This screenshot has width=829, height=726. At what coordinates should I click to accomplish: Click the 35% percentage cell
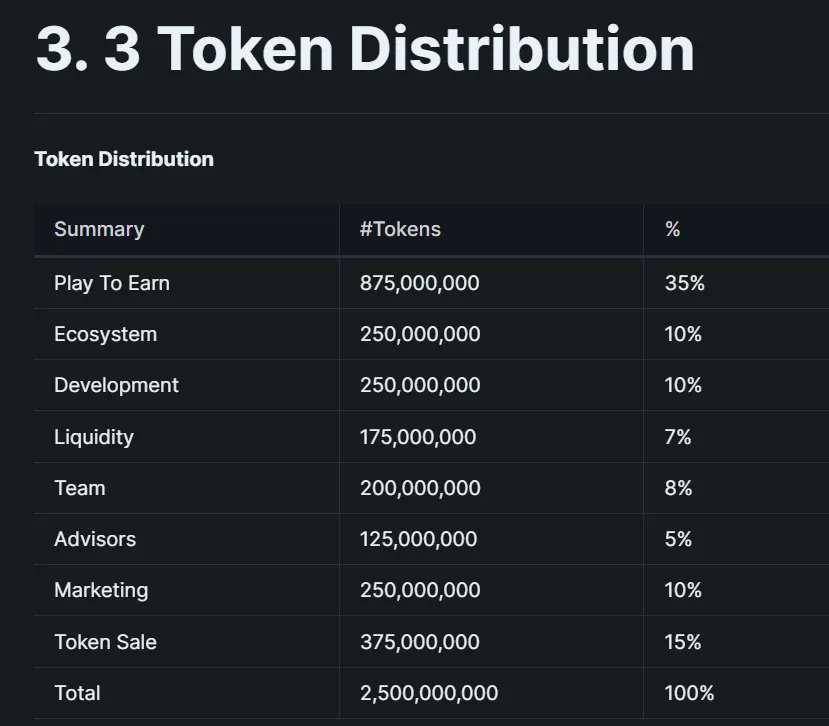point(685,283)
